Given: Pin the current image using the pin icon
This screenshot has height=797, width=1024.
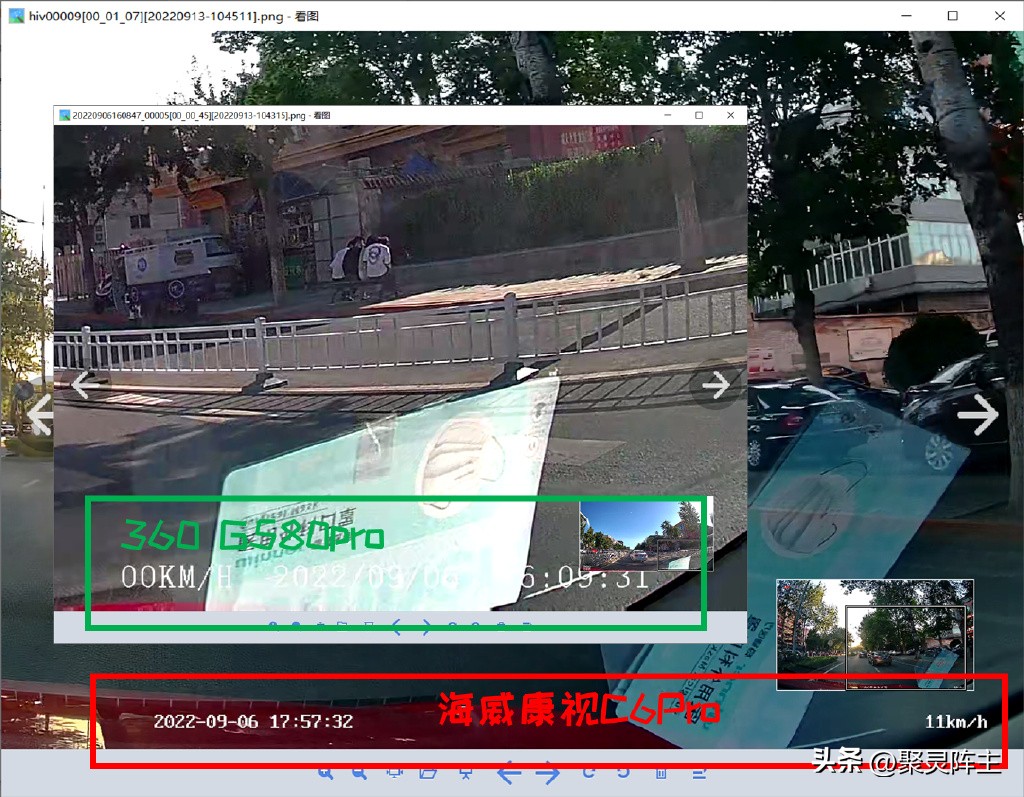Looking at the screenshot, I should click(x=466, y=773).
